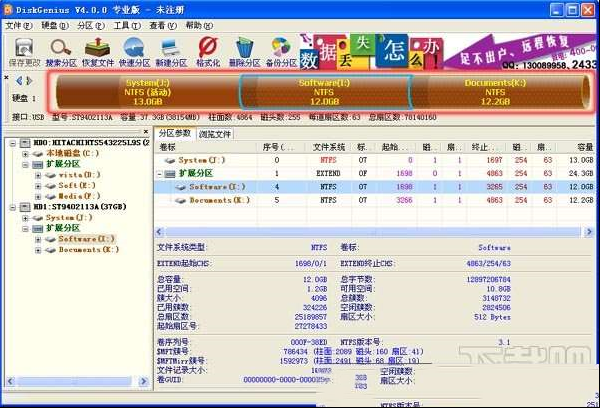The width and height of the screenshot is (600, 408).
Task: Click the 保存更改 save changes icon
Action: click(24, 53)
